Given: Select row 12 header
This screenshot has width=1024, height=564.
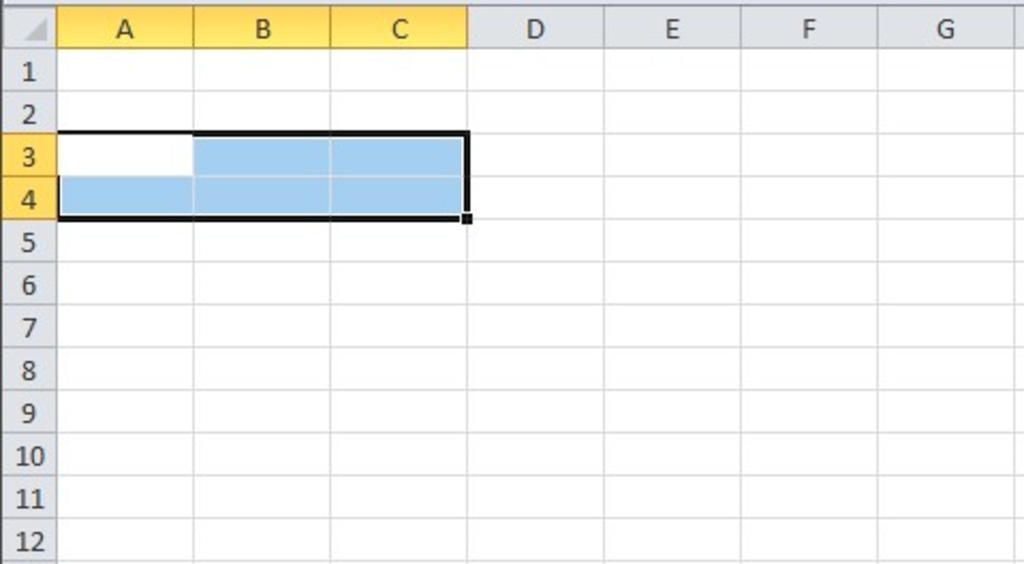Looking at the screenshot, I should 28,541.
